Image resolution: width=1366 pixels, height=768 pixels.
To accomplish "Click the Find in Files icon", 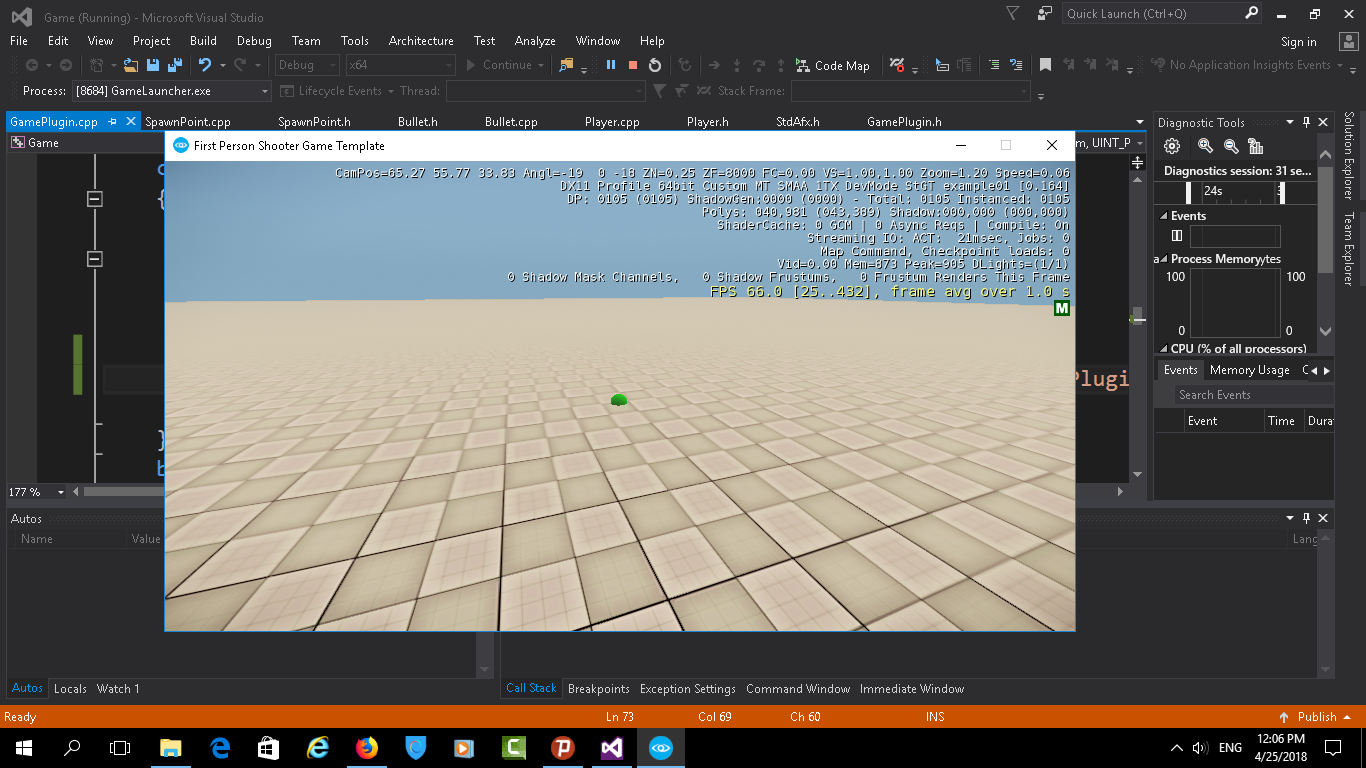I will [x=566, y=65].
